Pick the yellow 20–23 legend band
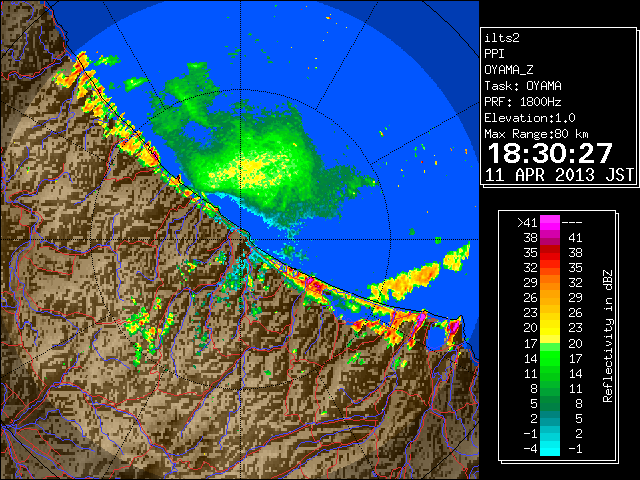 pyautogui.click(x=550, y=328)
